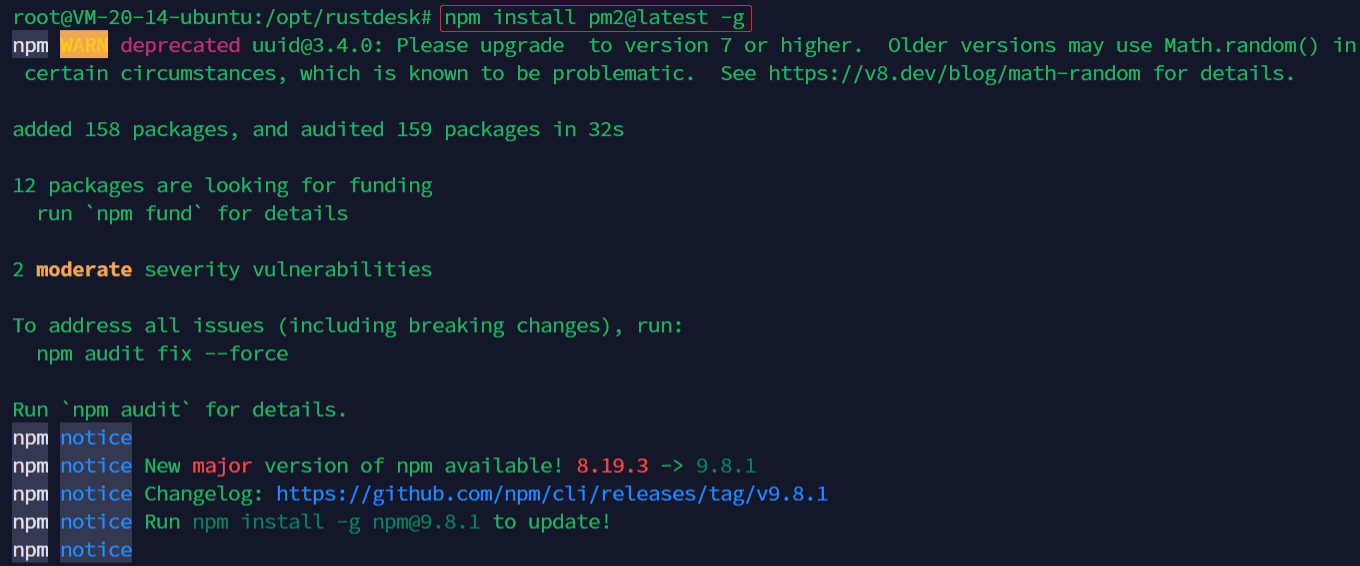
Task: Click the green 9.8.1 new version number
Action: click(726, 466)
